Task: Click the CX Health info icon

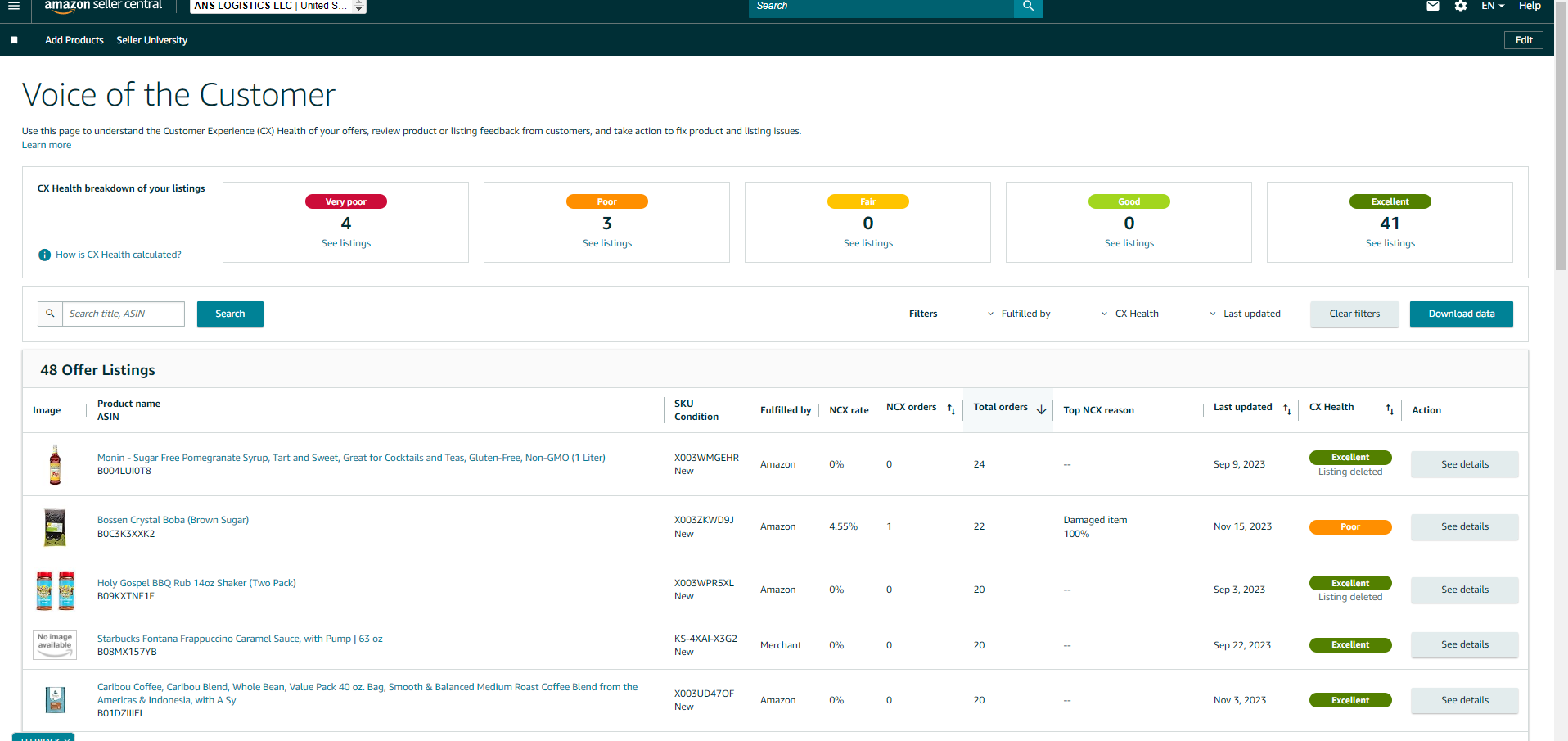Action: click(x=45, y=255)
